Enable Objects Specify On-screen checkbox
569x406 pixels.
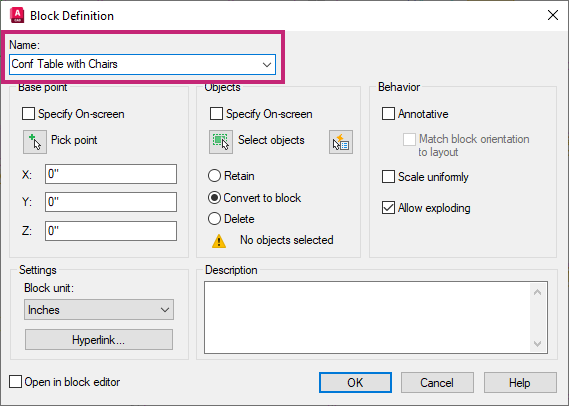(x=216, y=114)
